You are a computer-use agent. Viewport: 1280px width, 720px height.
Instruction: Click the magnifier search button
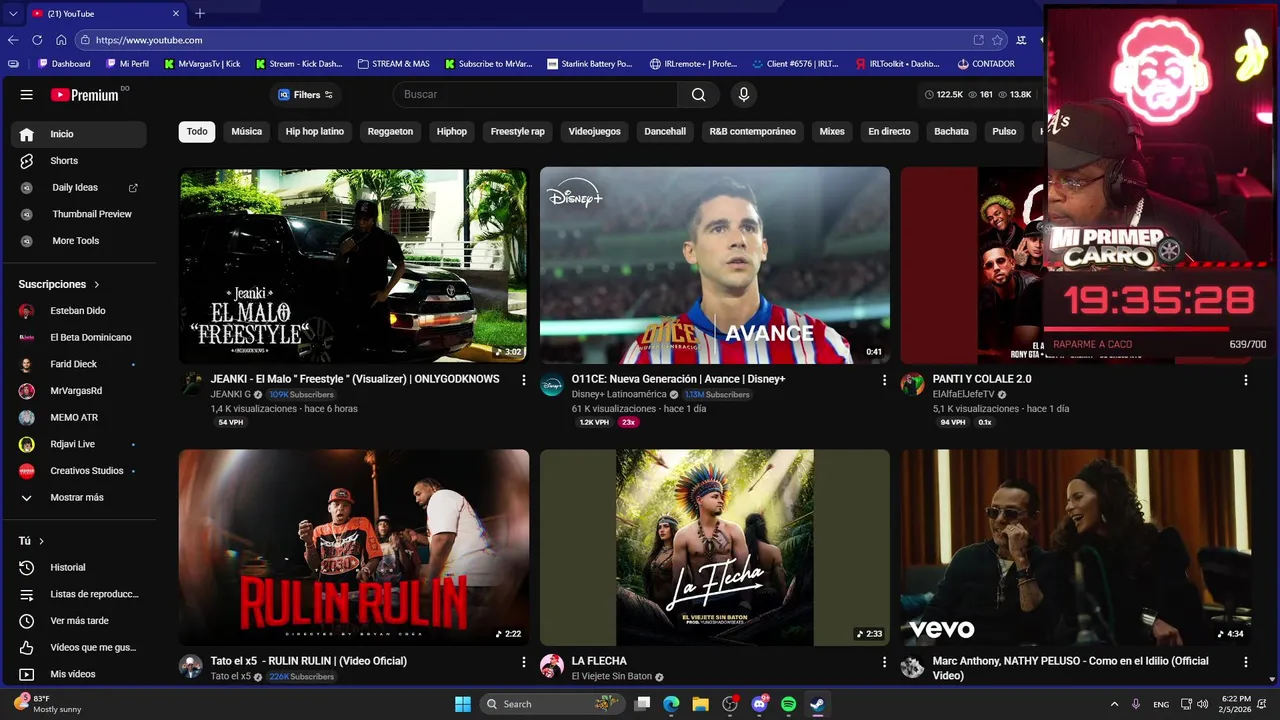point(698,95)
